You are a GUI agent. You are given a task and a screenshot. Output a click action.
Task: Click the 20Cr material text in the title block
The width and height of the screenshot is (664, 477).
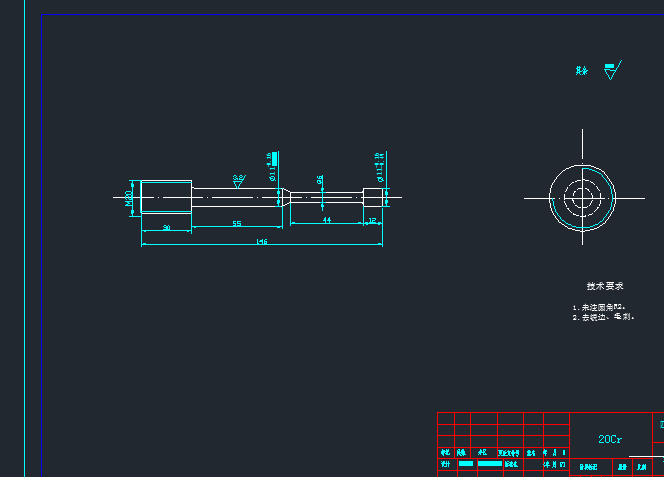(x=610, y=439)
